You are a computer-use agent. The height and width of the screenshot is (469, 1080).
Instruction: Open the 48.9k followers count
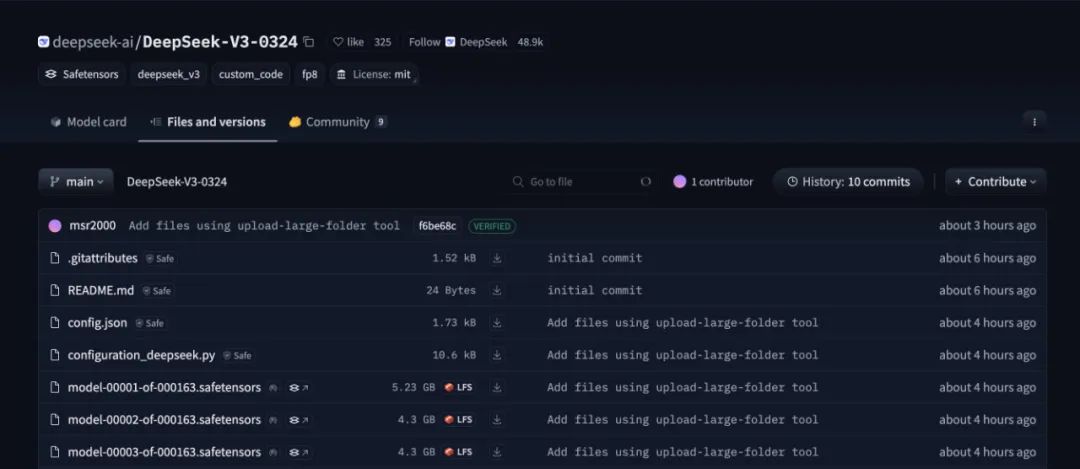(x=530, y=42)
